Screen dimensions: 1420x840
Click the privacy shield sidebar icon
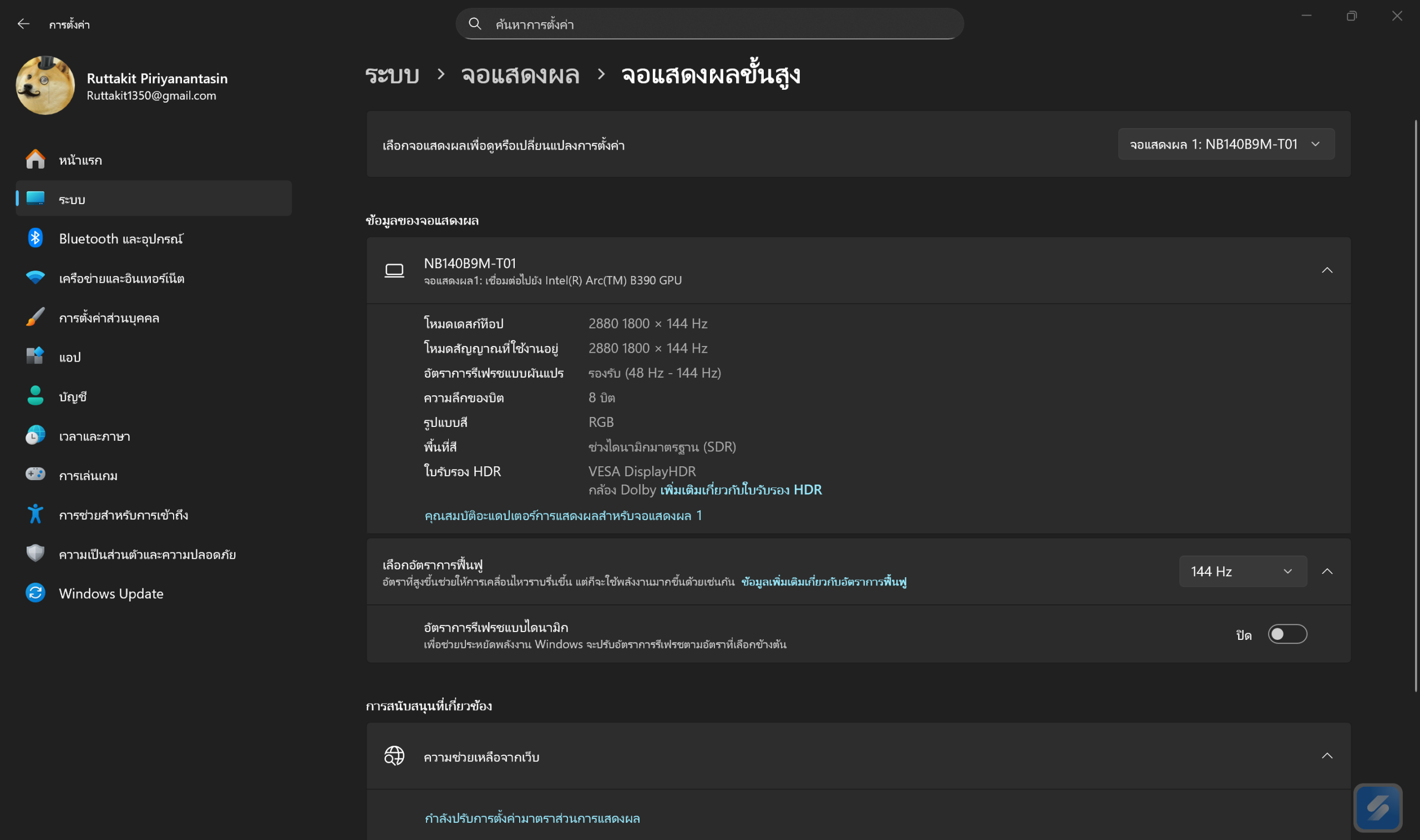(35, 553)
